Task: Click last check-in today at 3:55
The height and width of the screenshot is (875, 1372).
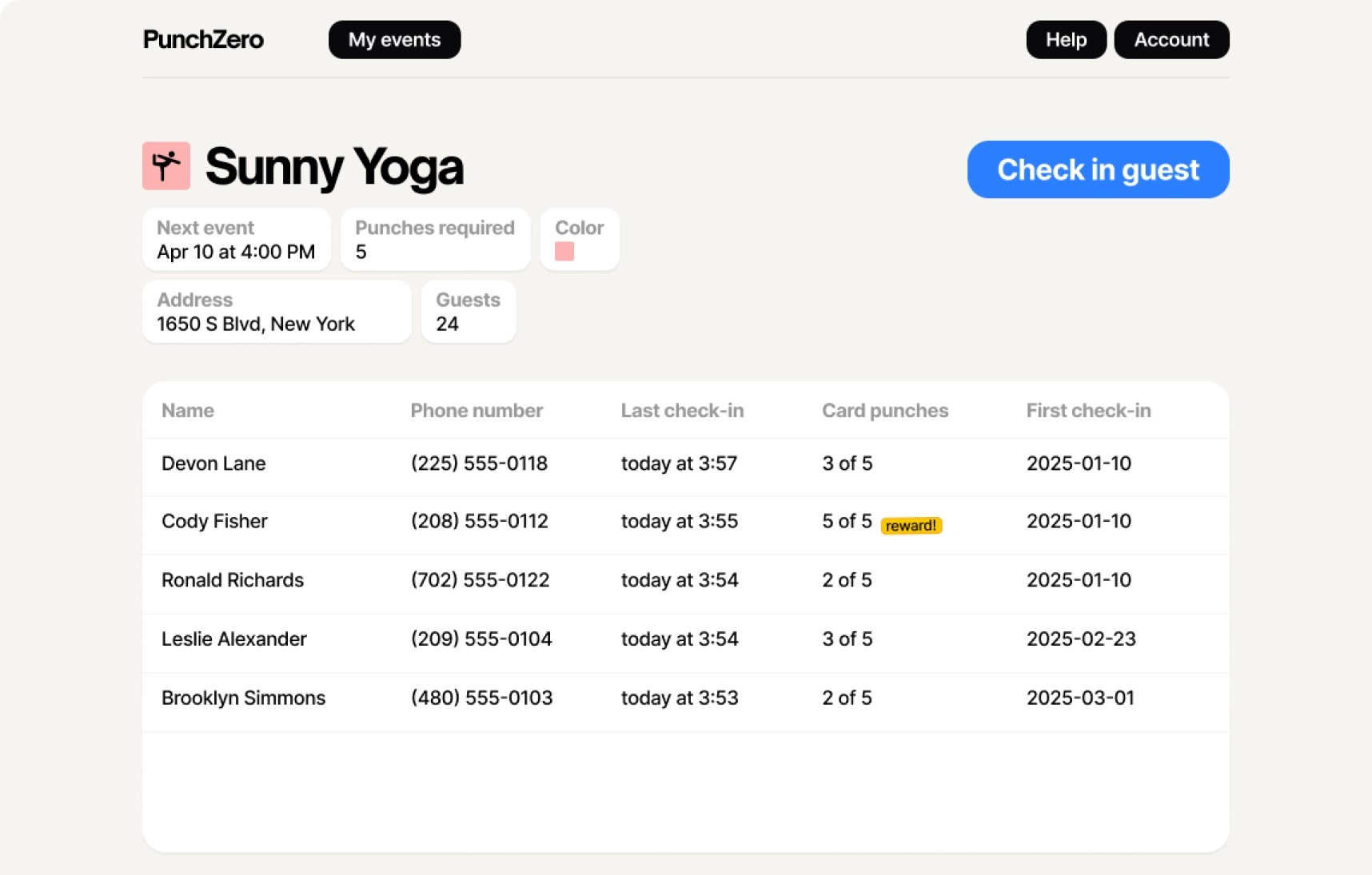Action: (680, 521)
